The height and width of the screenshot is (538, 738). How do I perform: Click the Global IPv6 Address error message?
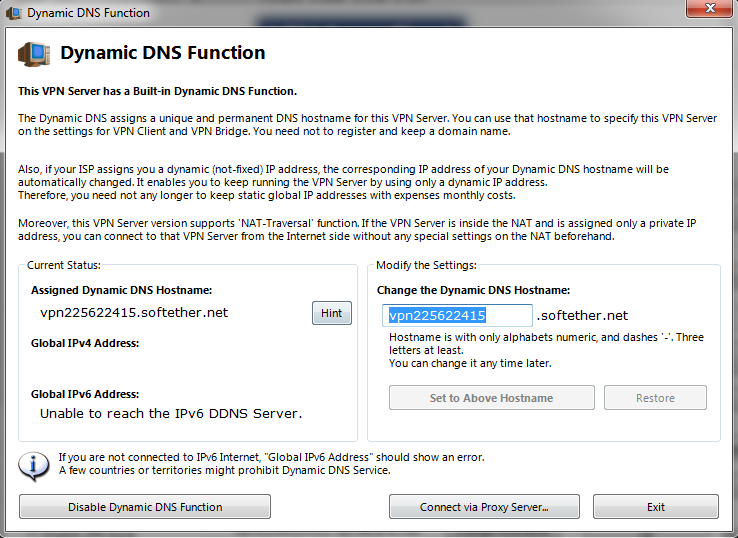pos(171,413)
